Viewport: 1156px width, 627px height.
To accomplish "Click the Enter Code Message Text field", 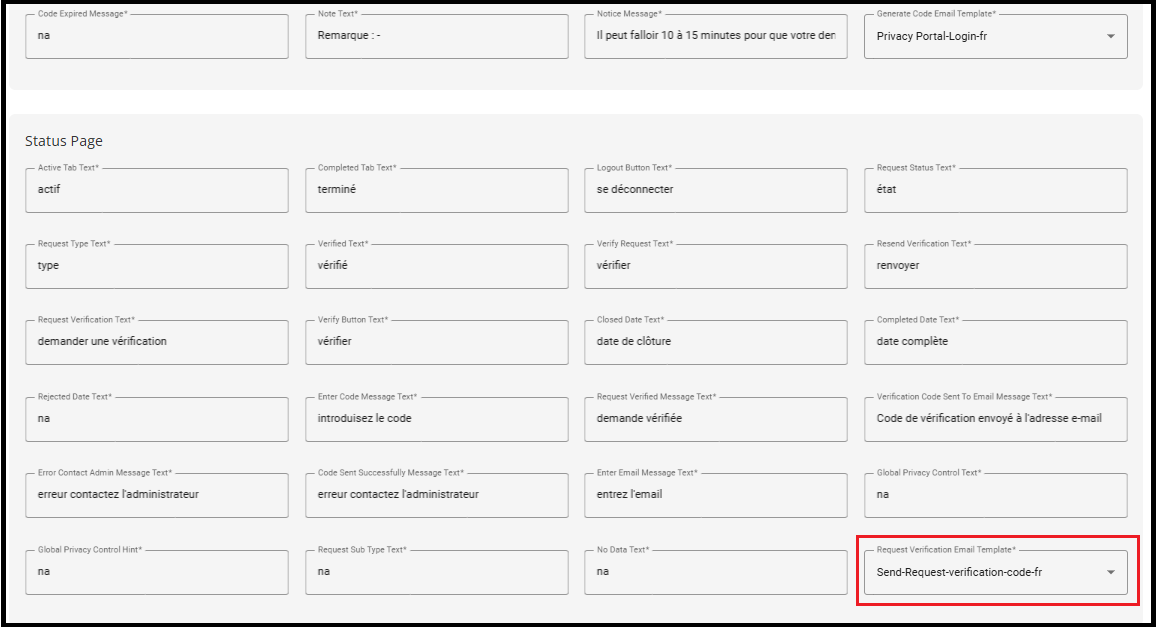I will point(436,419).
